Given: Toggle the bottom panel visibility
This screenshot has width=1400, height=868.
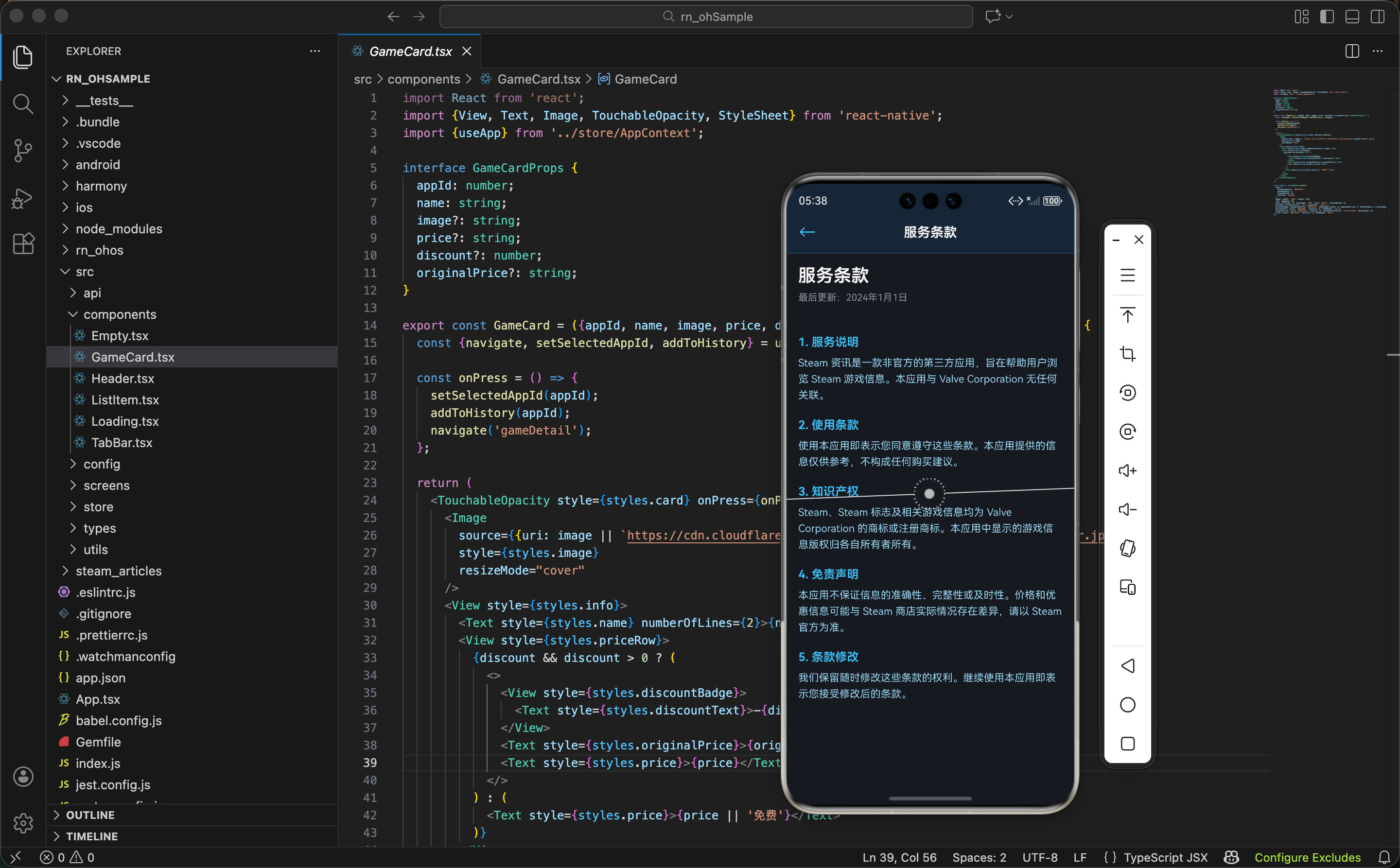Looking at the screenshot, I should [1352, 17].
